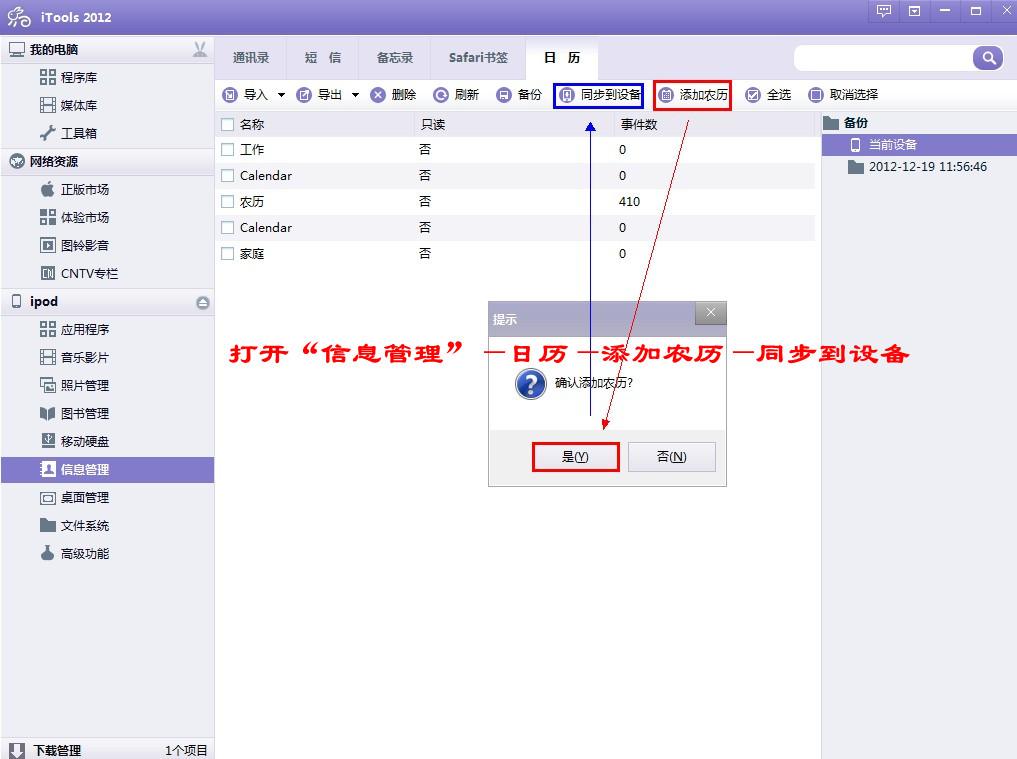
Task: Click 是(Y) to confirm adding the lunar calendar
Action: (575, 456)
